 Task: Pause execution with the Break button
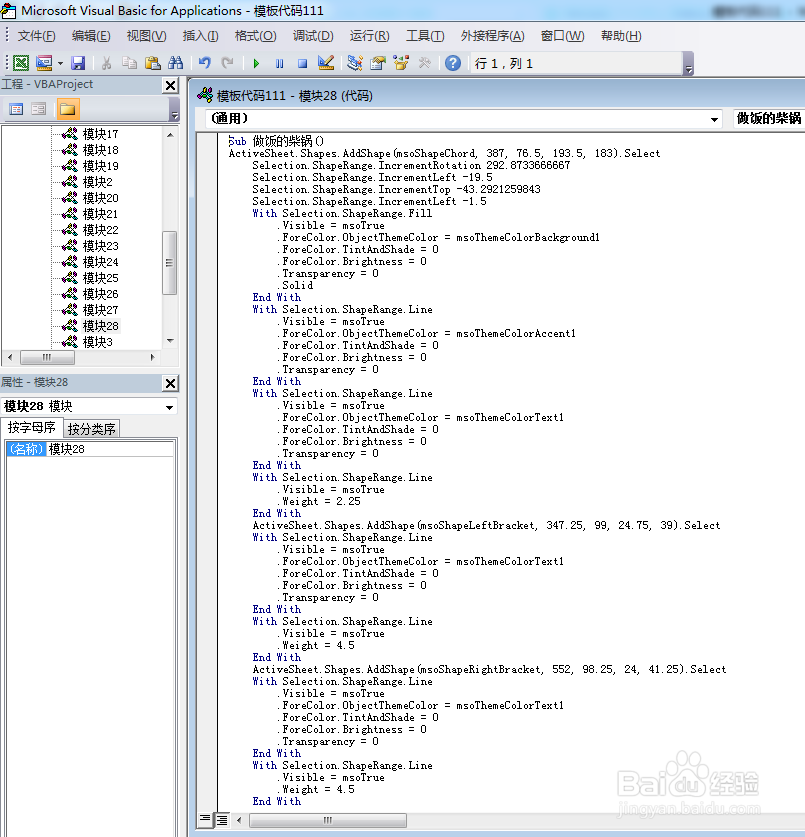point(279,64)
